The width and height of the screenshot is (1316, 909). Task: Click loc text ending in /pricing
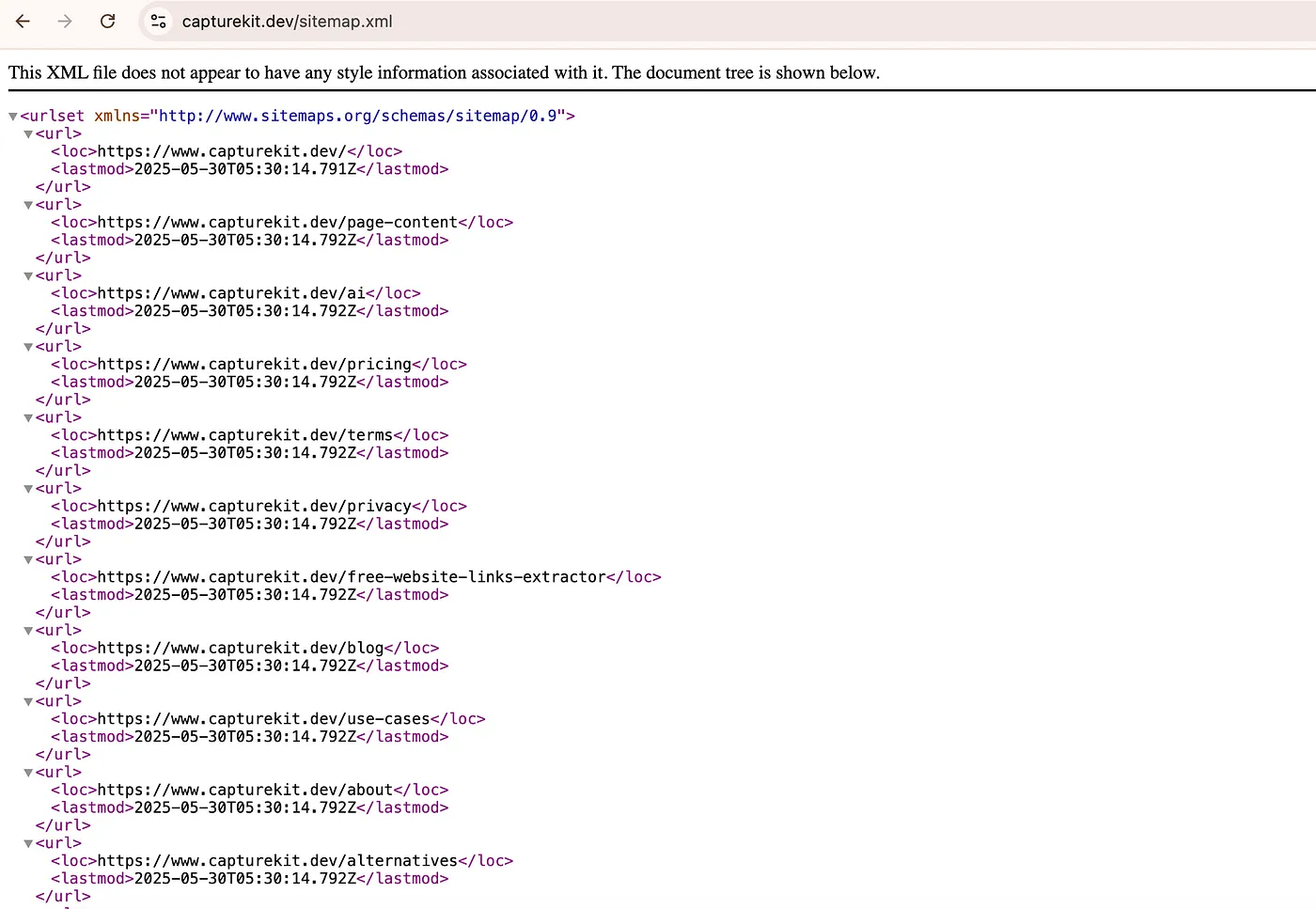click(x=255, y=365)
